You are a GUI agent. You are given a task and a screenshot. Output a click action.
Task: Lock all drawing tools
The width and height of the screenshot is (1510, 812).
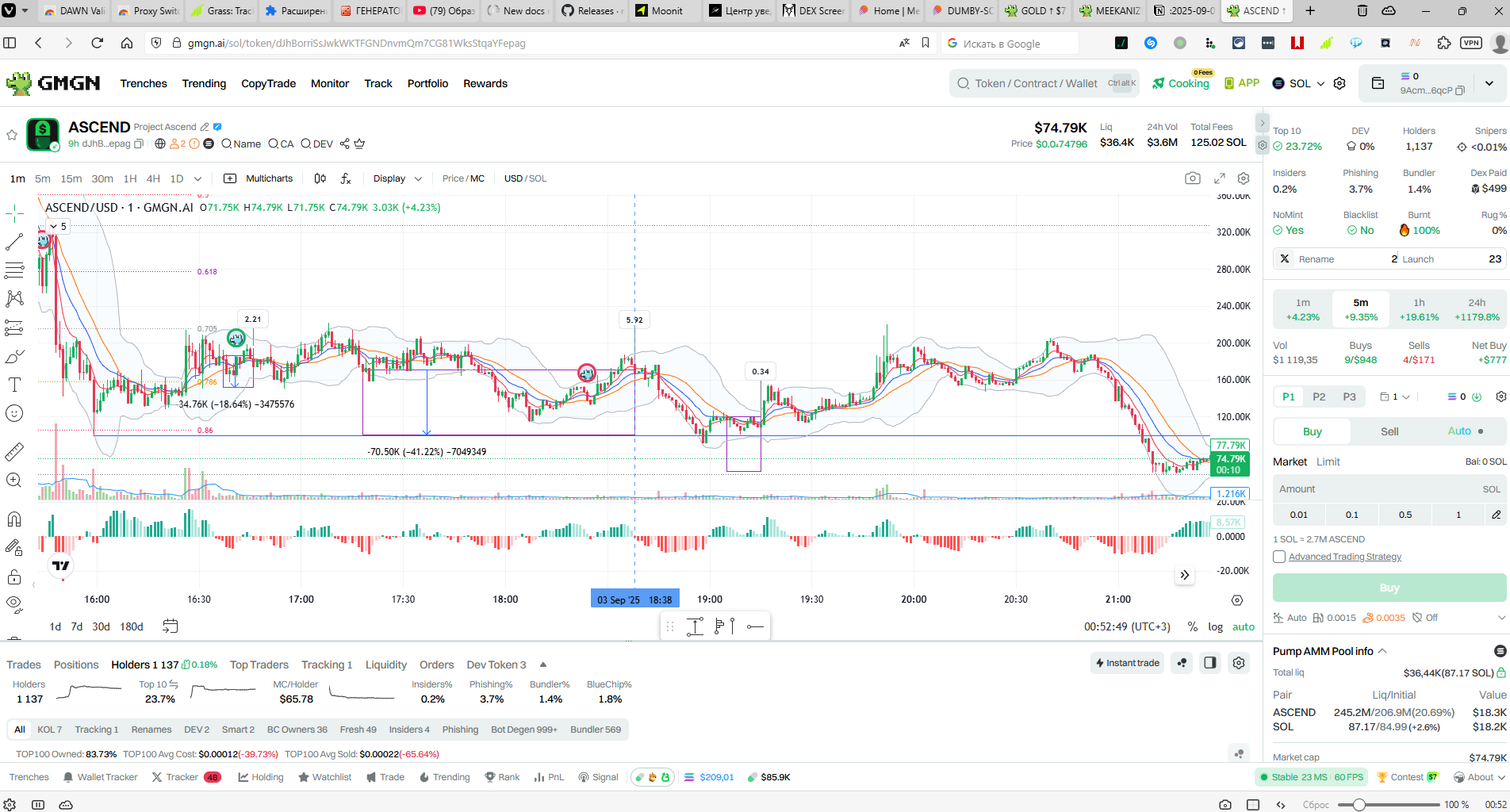(14, 576)
